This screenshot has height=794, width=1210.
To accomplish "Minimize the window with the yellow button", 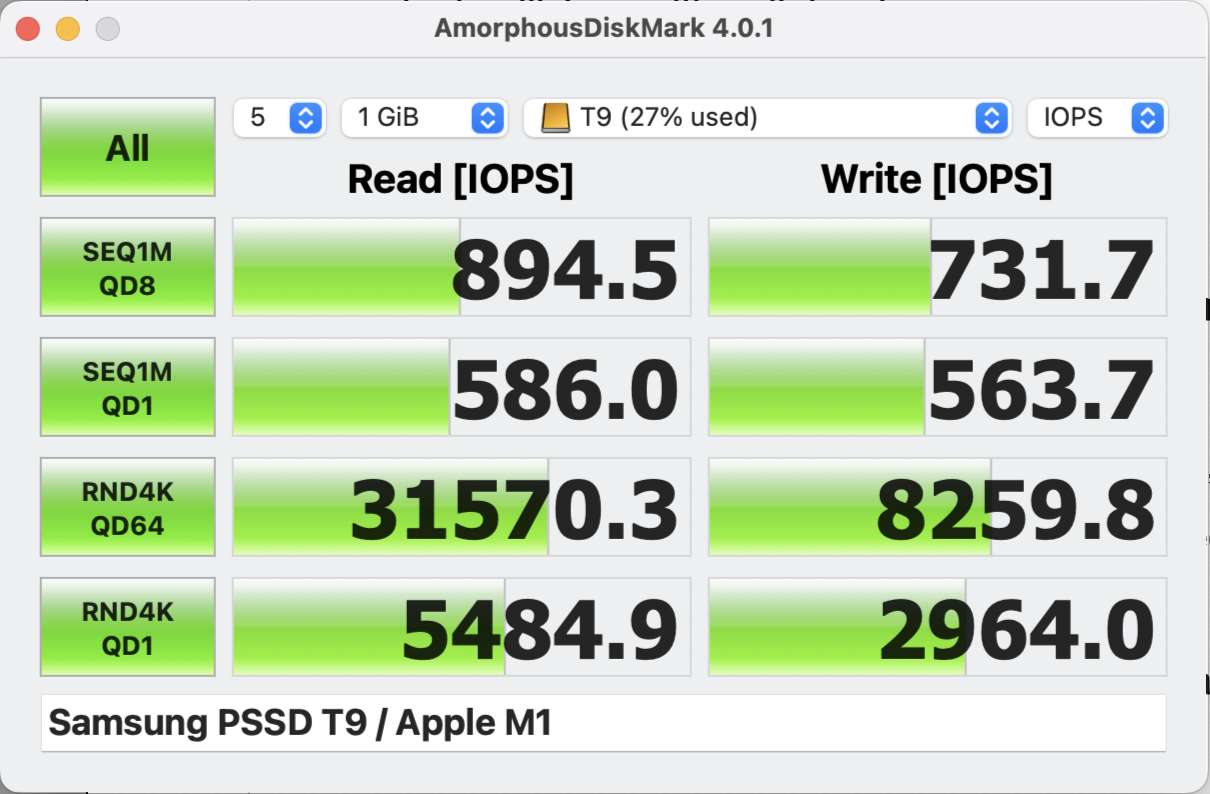I will click(68, 29).
